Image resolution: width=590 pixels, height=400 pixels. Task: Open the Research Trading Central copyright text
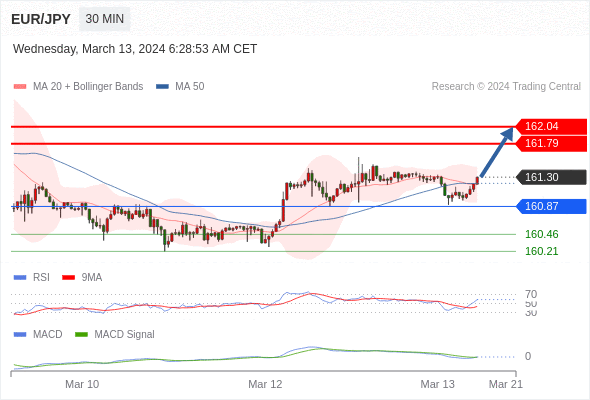coord(506,87)
